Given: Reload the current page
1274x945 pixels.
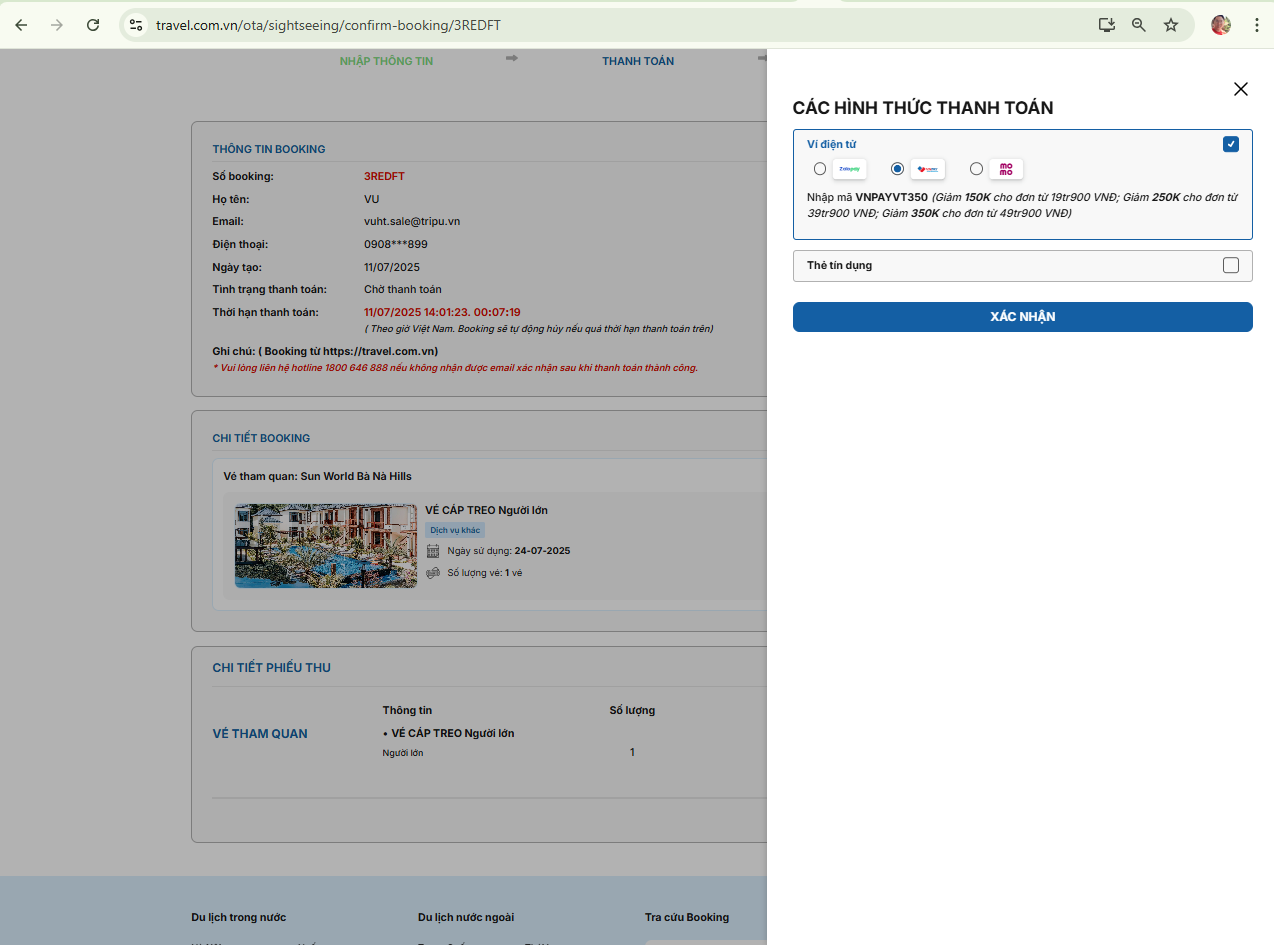Looking at the screenshot, I should 93,25.
